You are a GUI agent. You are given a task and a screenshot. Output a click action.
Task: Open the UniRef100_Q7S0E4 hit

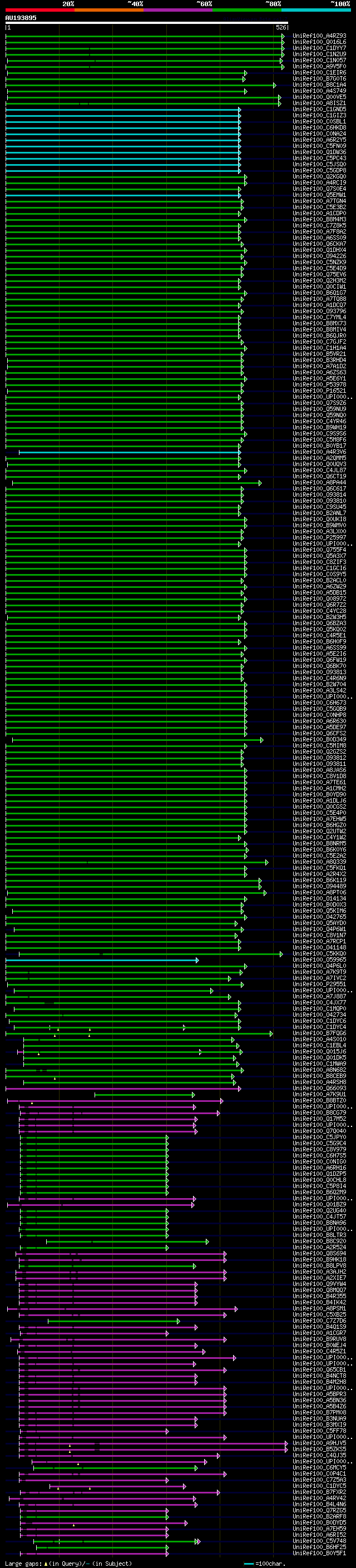click(x=319, y=189)
